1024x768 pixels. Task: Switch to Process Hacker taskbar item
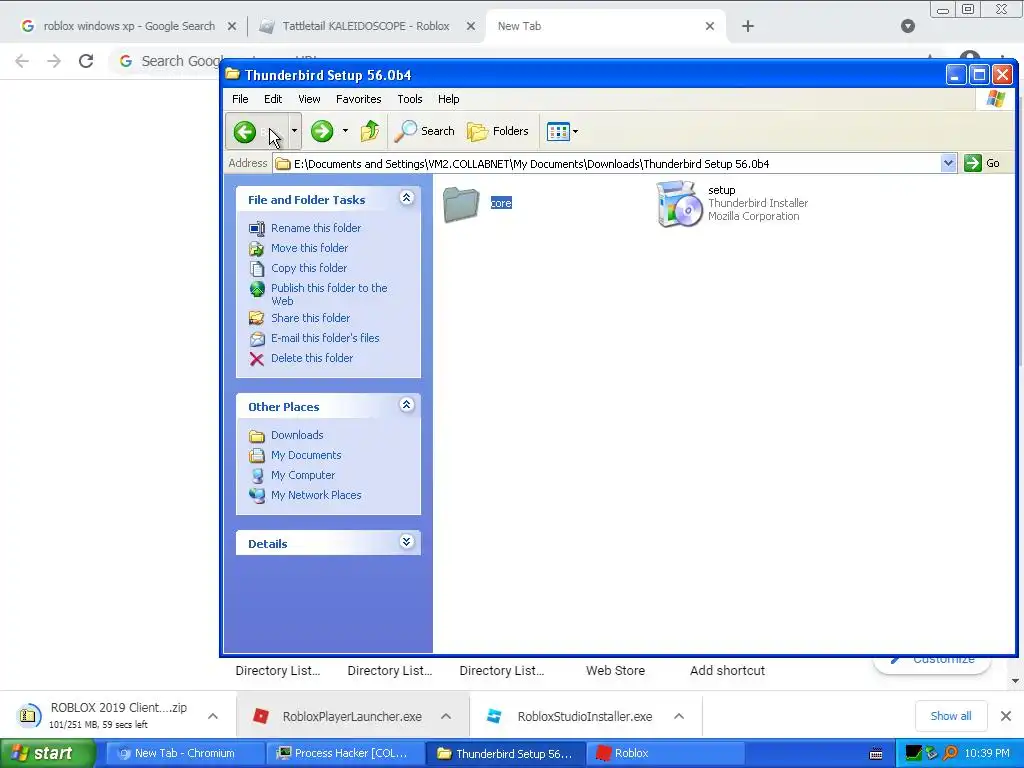pos(345,754)
